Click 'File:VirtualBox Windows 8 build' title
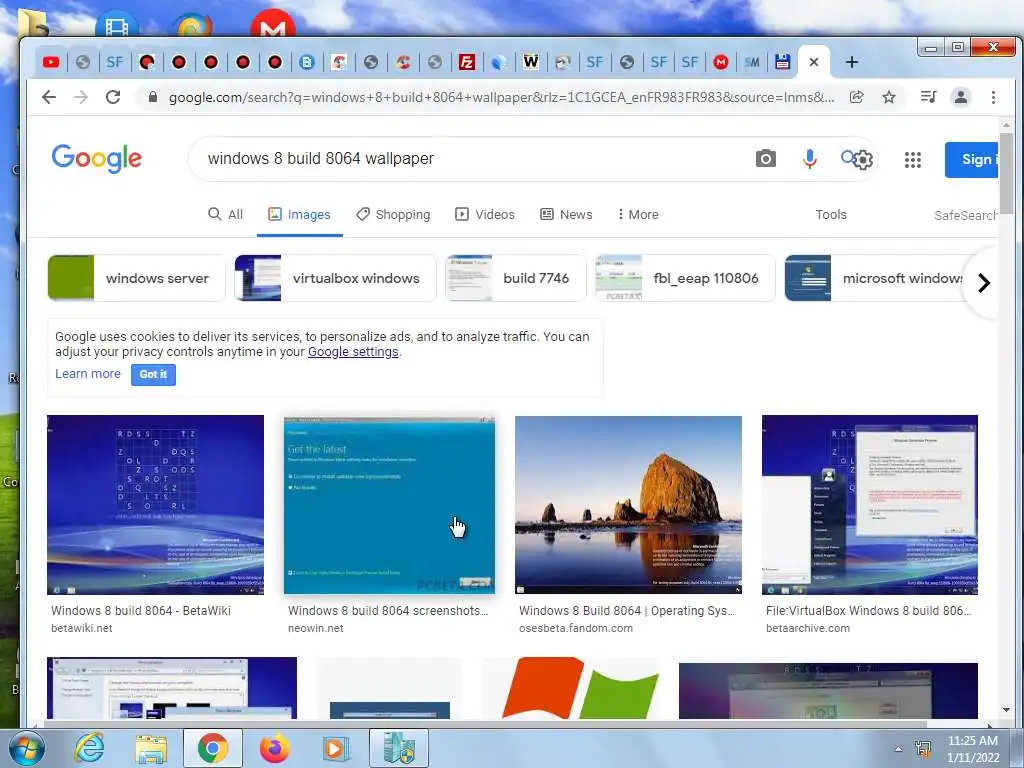 click(869, 611)
